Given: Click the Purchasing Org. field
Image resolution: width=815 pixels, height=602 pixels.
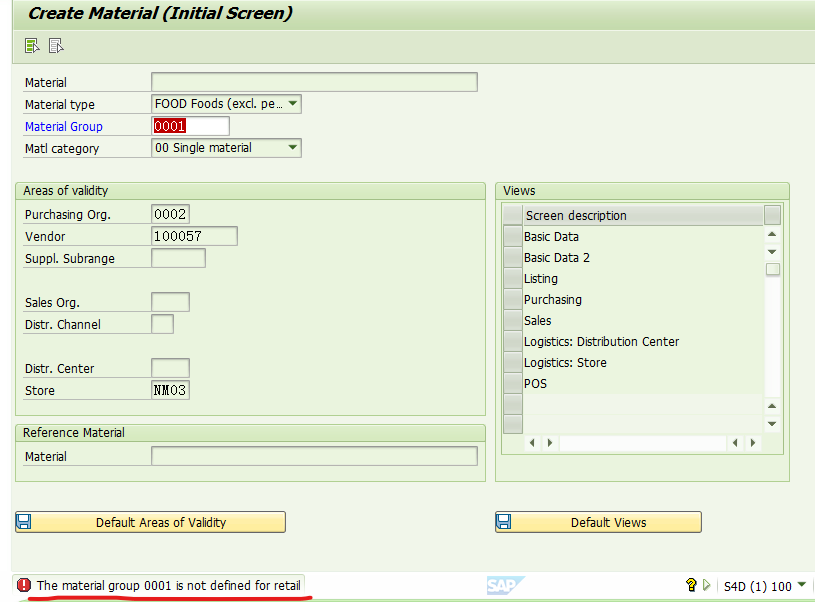Looking at the screenshot, I should tap(170, 214).
